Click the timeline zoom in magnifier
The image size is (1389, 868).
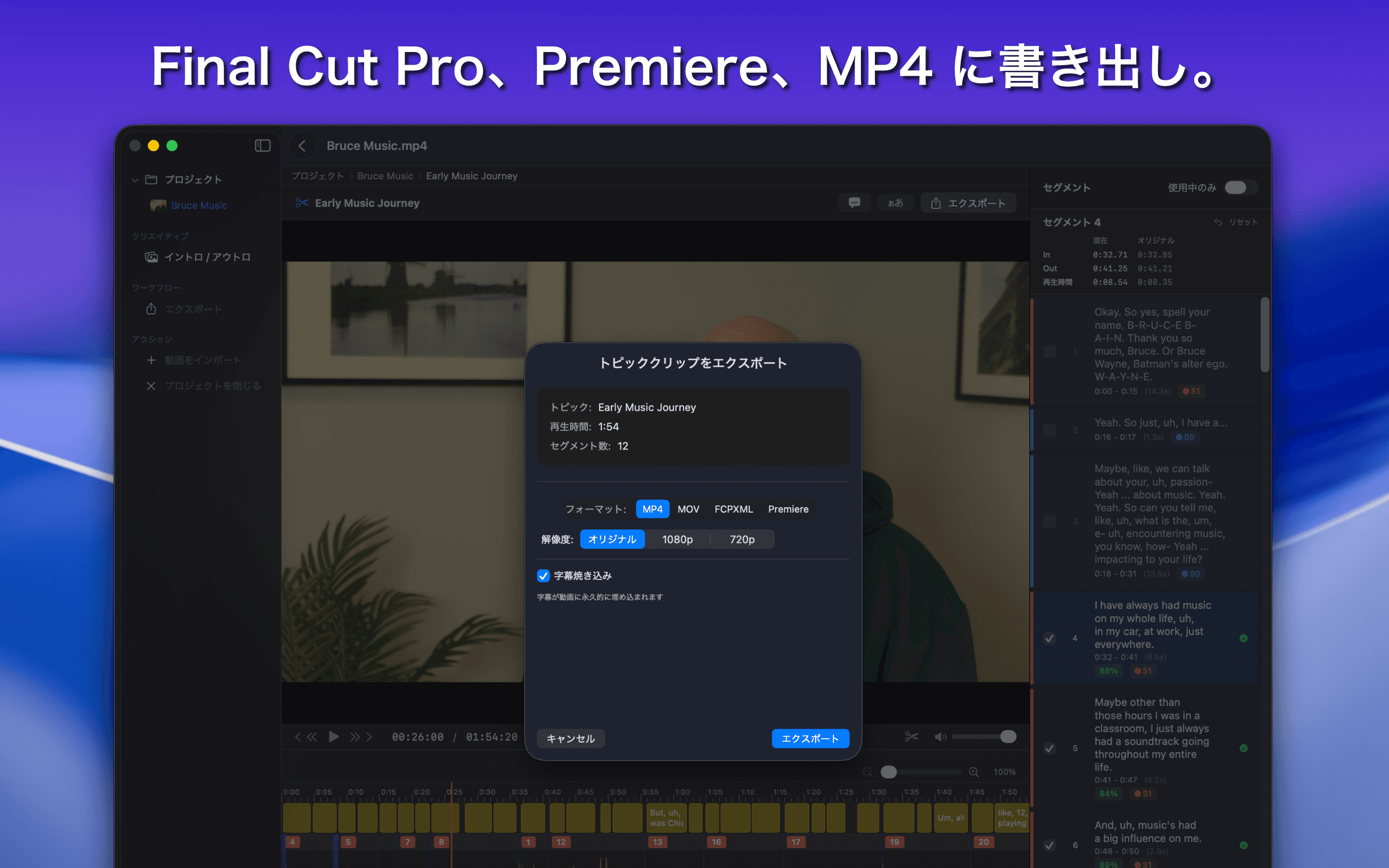(974, 772)
